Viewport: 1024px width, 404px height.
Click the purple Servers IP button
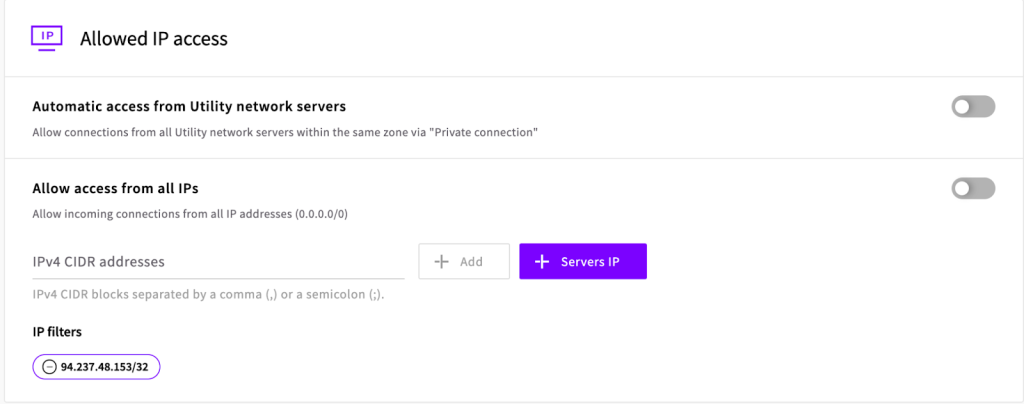(x=583, y=262)
